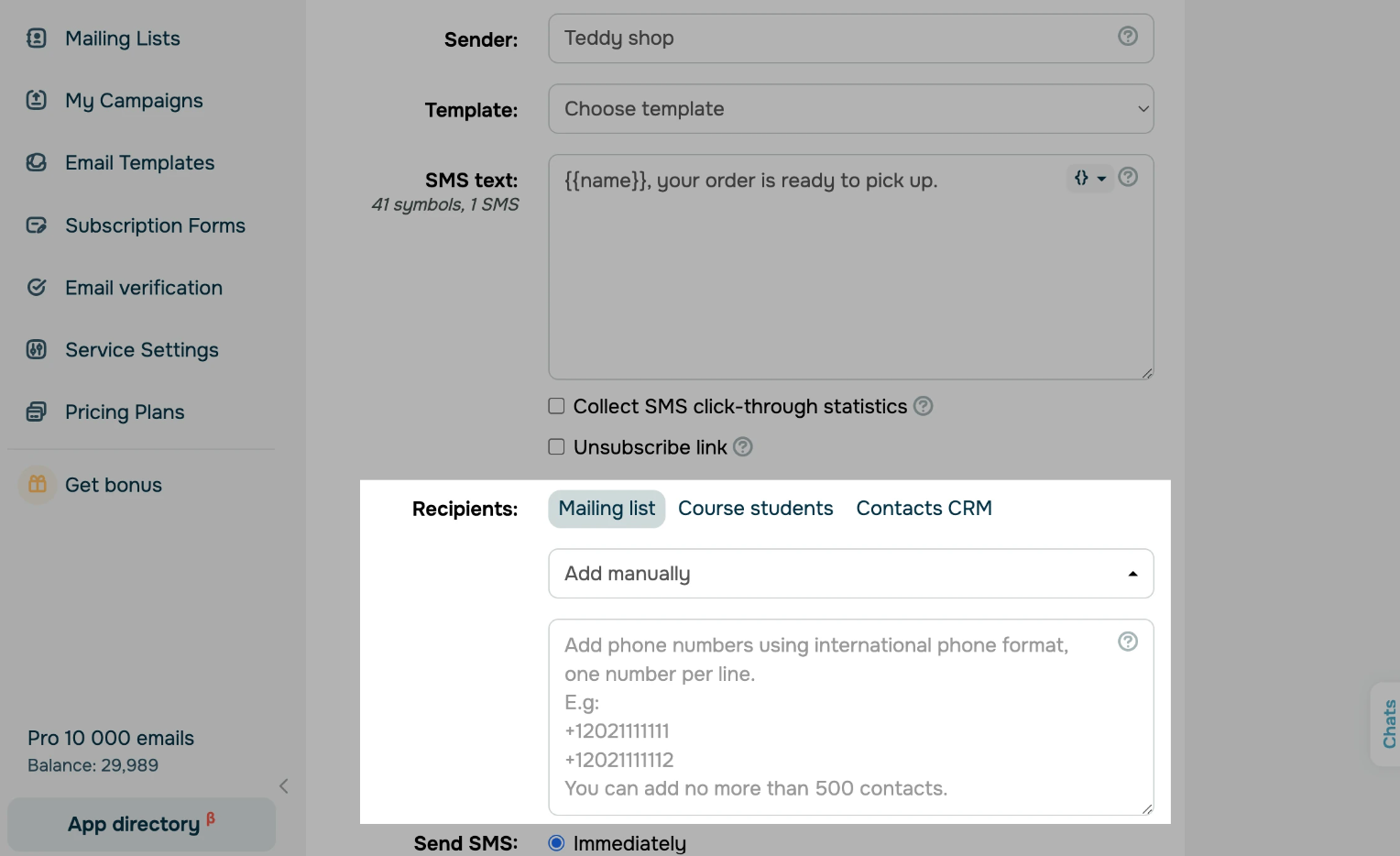This screenshot has width=1400, height=856.
Task: Click help icon beside Unsubscribe link
Action: point(743,447)
